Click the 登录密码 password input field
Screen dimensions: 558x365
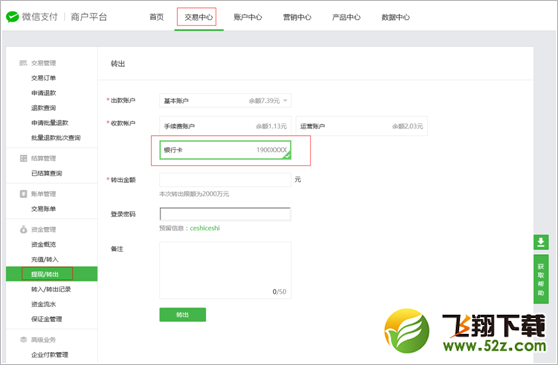click(x=225, y=214)
